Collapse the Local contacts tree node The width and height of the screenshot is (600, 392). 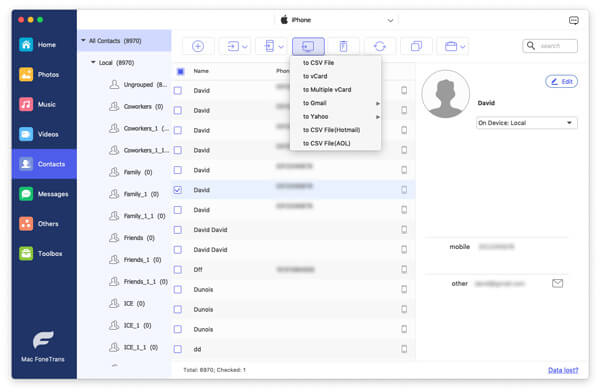[x=93, y=62]
